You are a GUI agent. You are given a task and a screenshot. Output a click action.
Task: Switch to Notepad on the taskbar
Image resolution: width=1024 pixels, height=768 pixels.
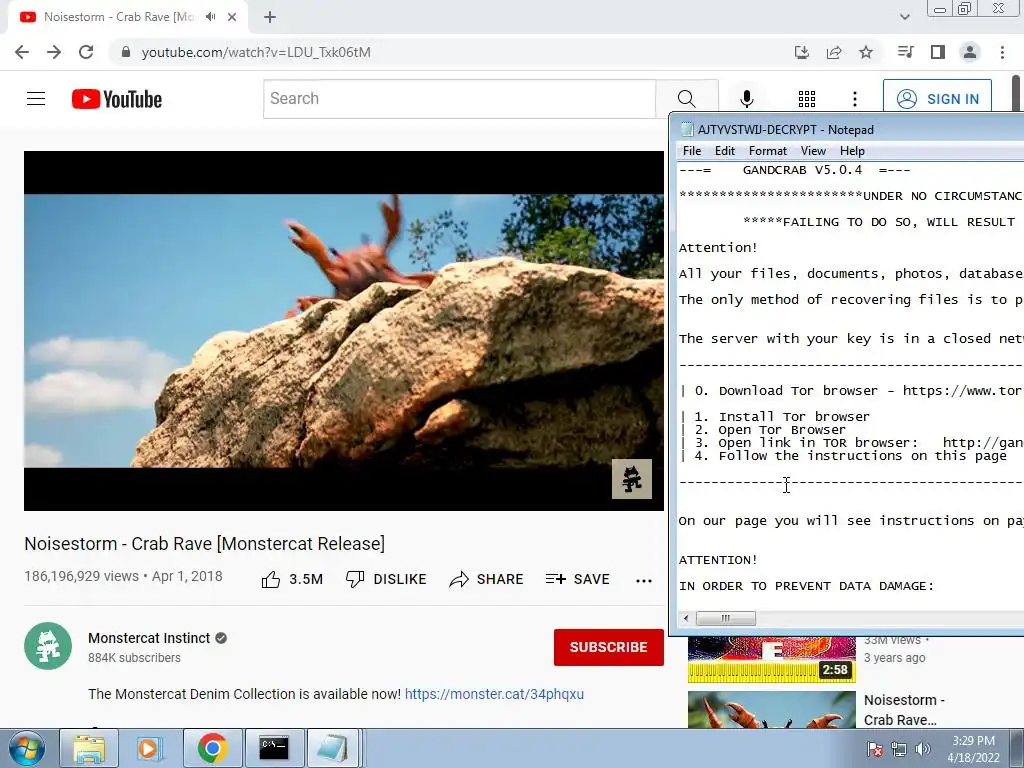pyautogui.click(x=333, y=748)
